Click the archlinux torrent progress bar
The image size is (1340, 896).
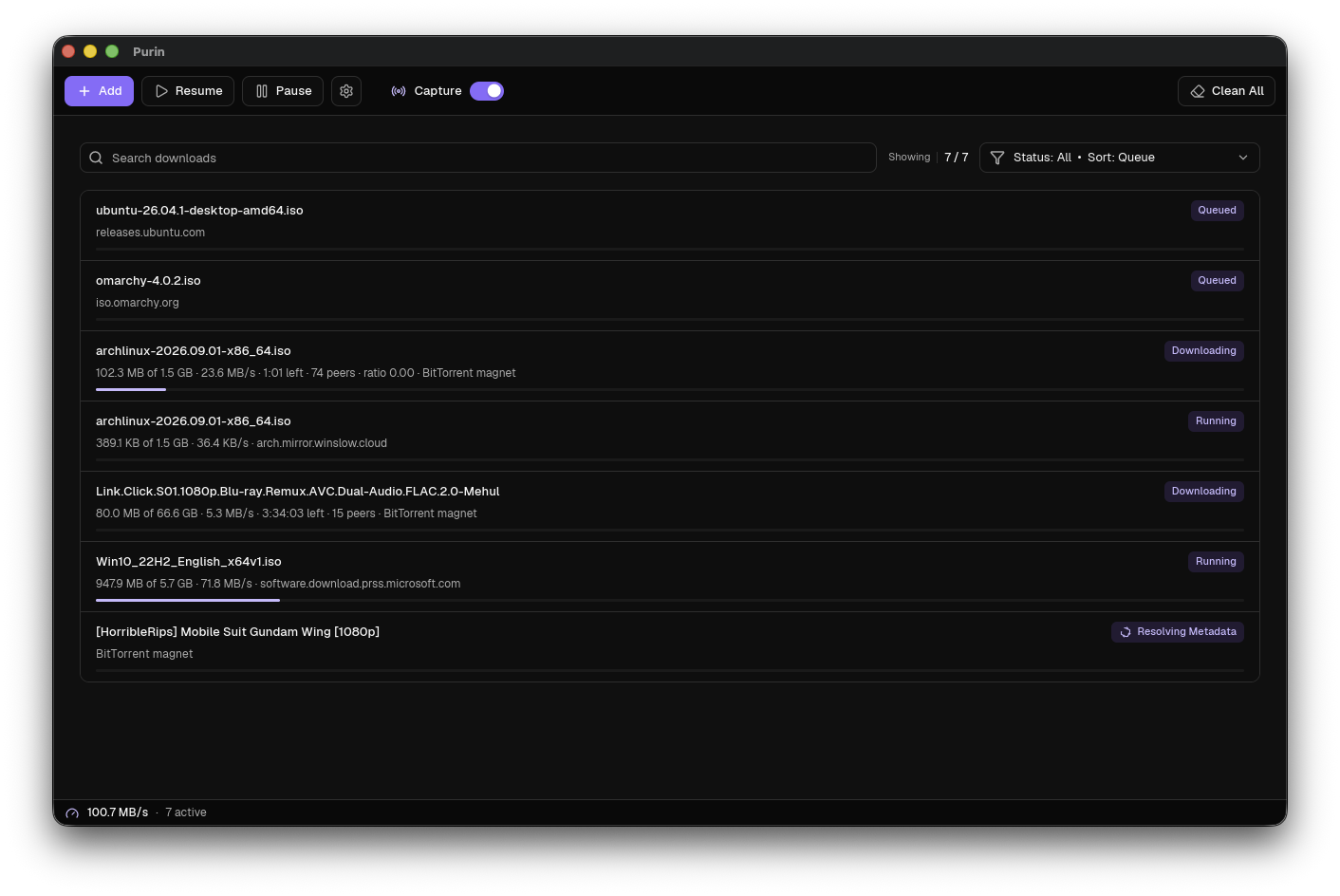(x=670, y=389)
